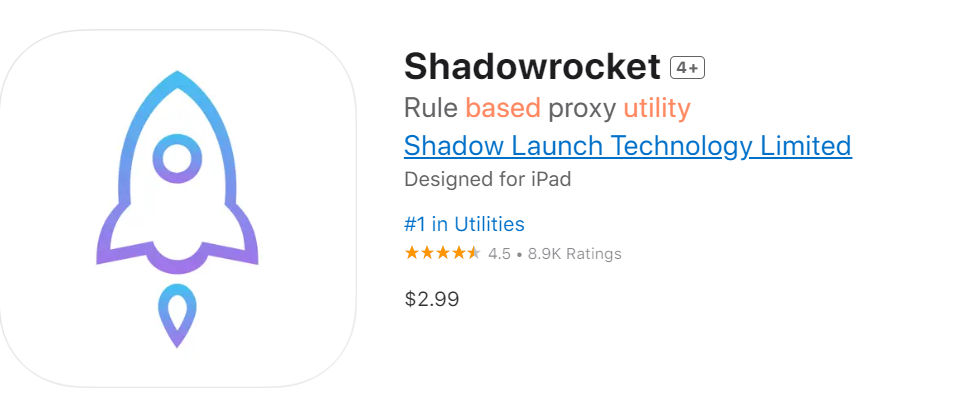
Task: Click the rocket's round porthole window
Action: (177, 159)
